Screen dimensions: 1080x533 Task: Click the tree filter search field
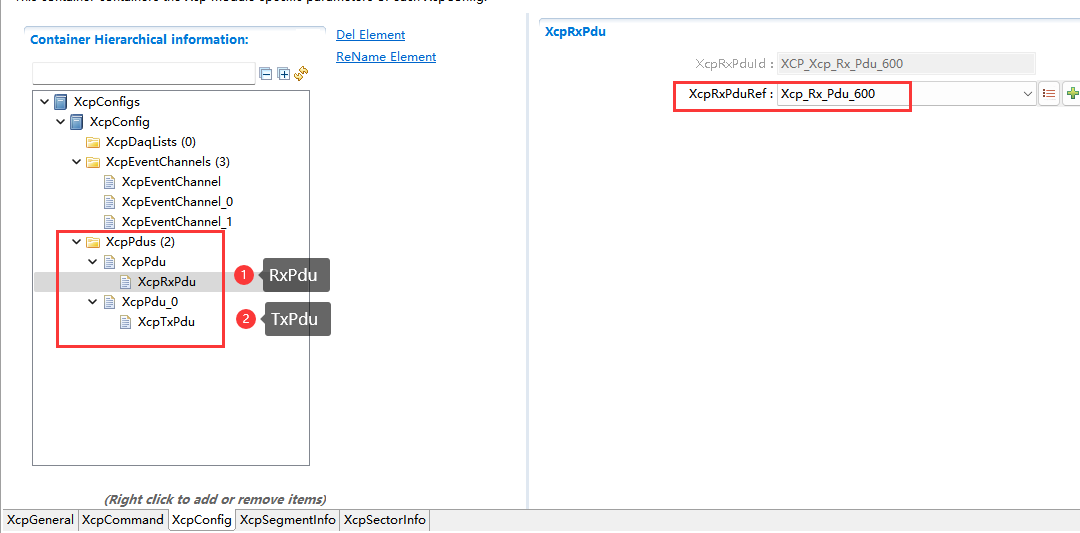[x=144, y=73]
